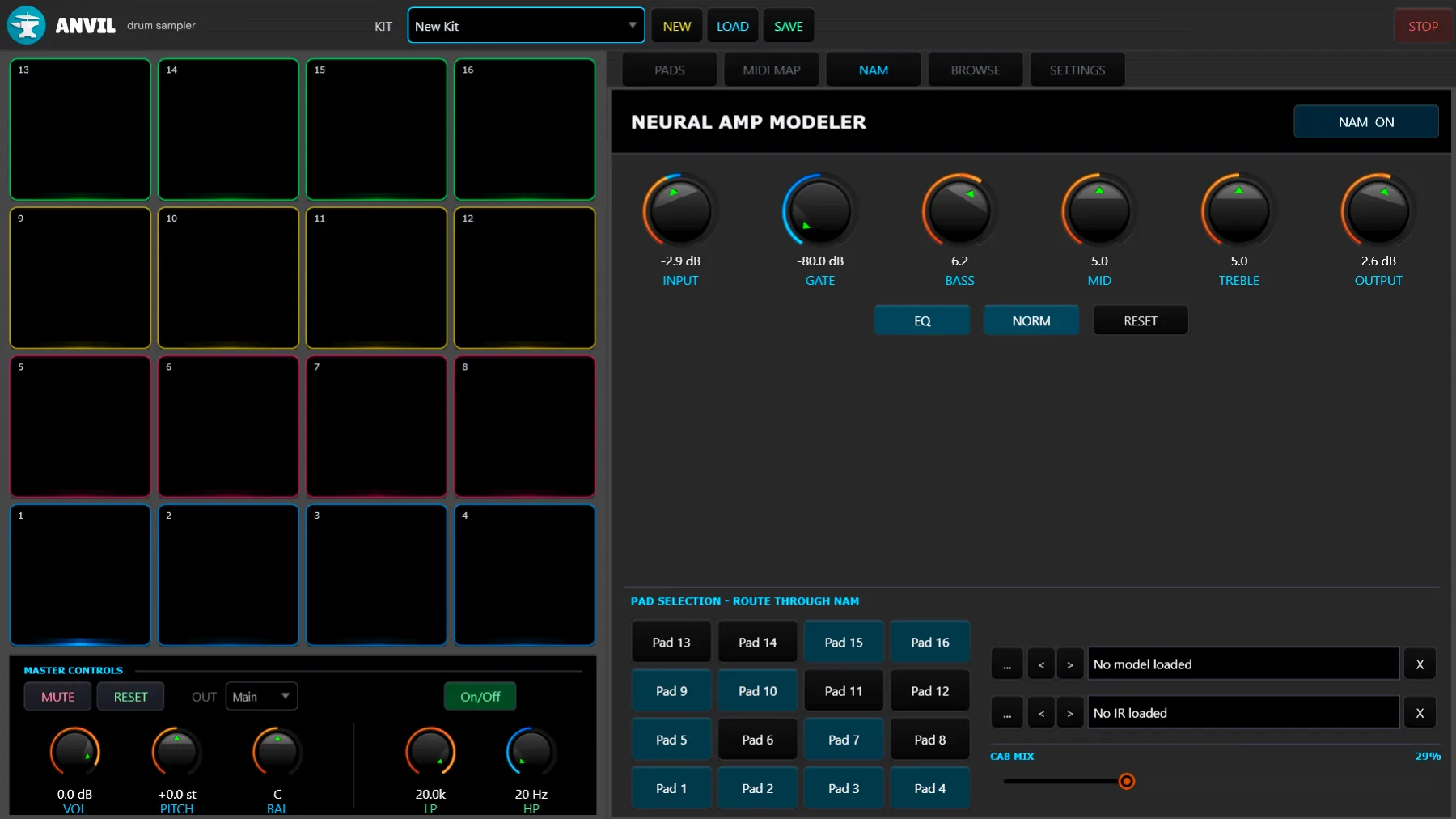Open the SETTINGS tab
The width and height of the screenshot is (1456, 819).
pyautogui.click(x=1077, y=70)
